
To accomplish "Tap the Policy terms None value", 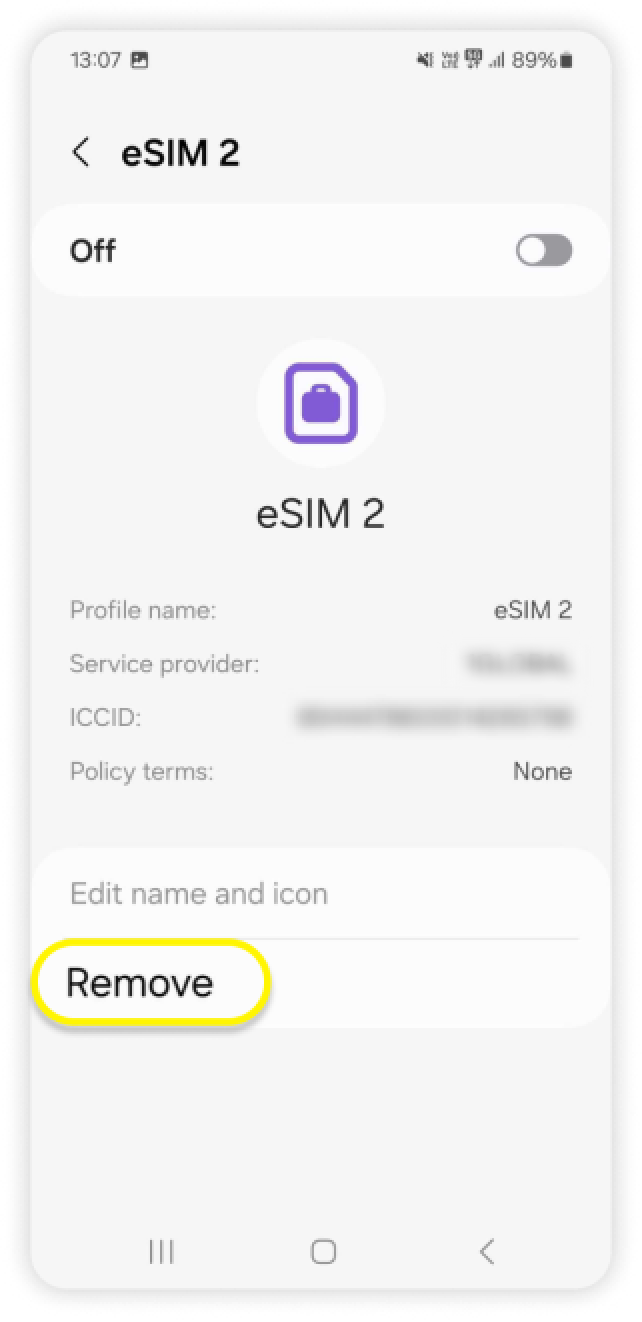I will (x=543, y=771).
